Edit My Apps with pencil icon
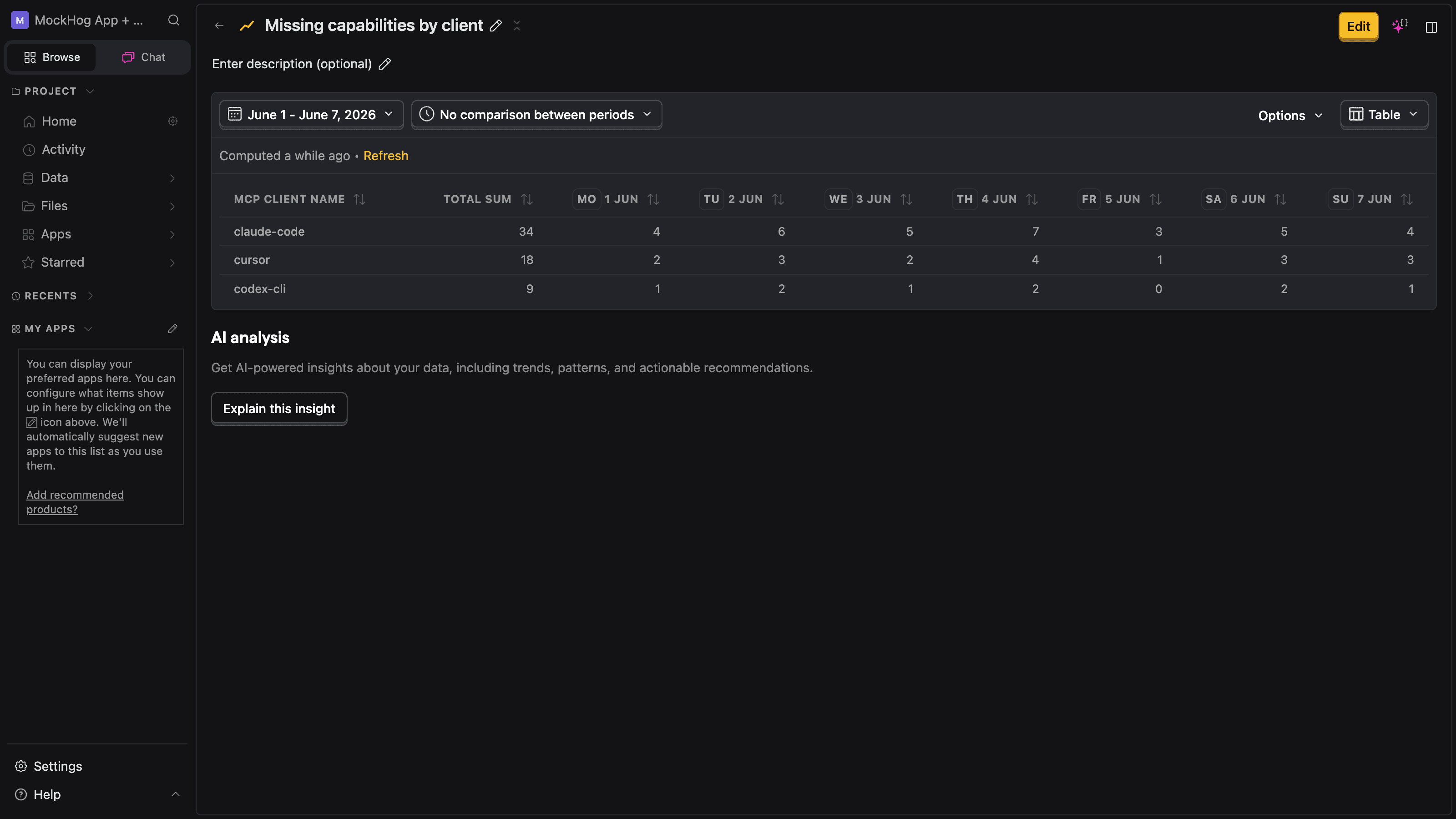 tap(173, 329)
